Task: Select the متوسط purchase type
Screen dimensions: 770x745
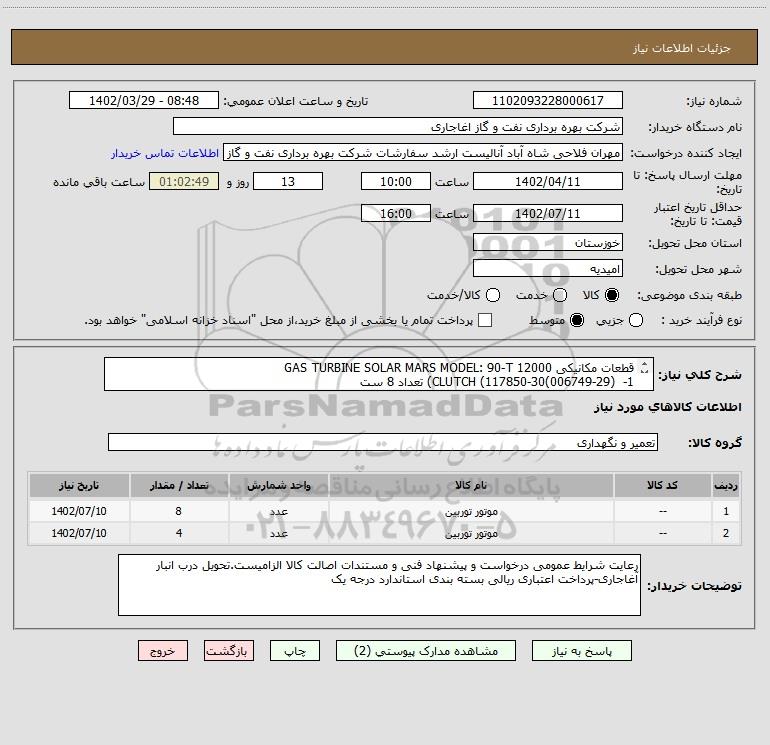Action: 577,320
